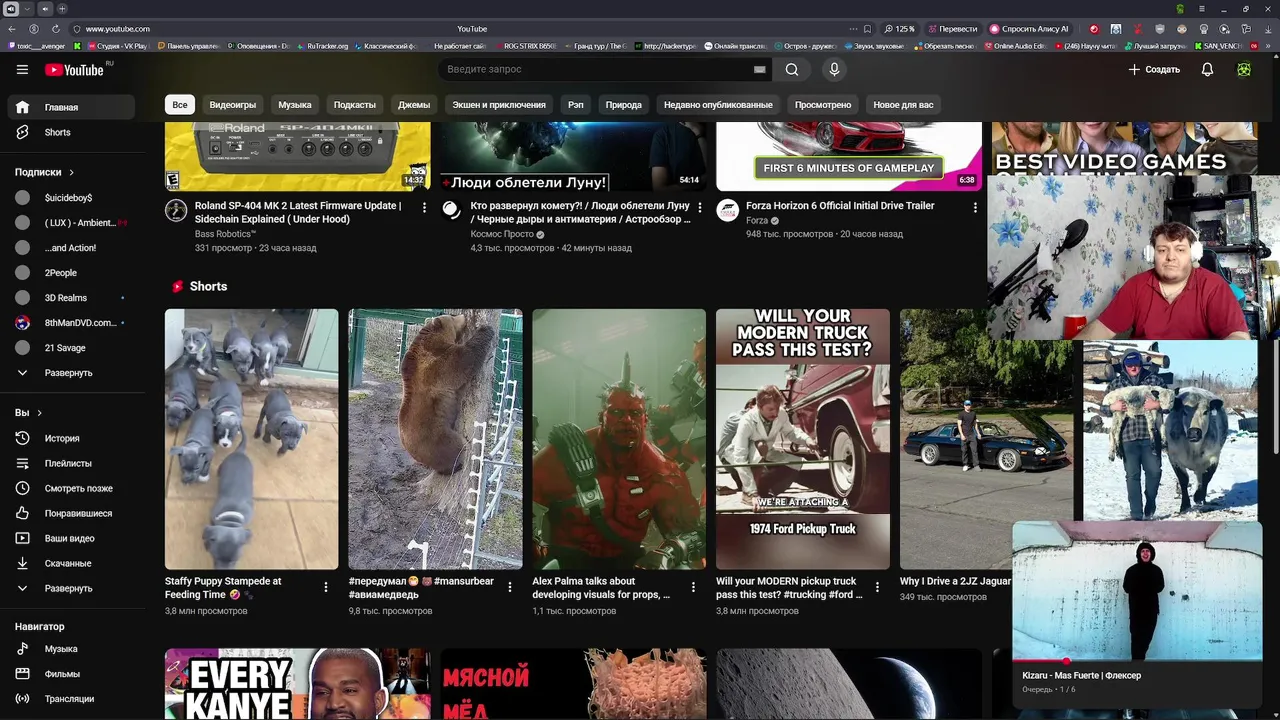Viewport: 1280px width, 720px height.
Task: Open the 2People subscription channel
Action: pyautogui.click(x=71, y=273)
